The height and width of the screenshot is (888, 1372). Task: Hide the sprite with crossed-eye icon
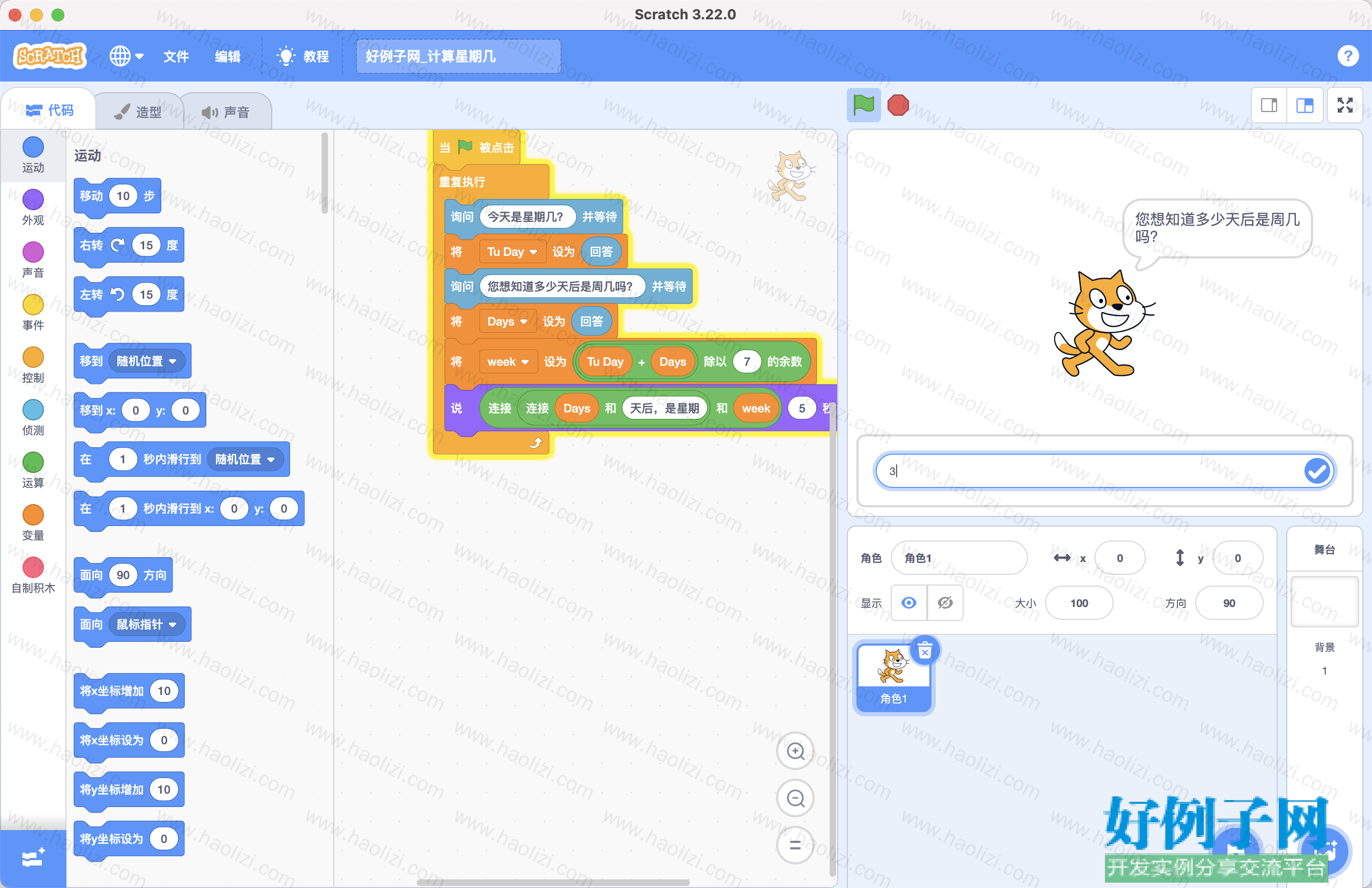(x=945, y=603)
